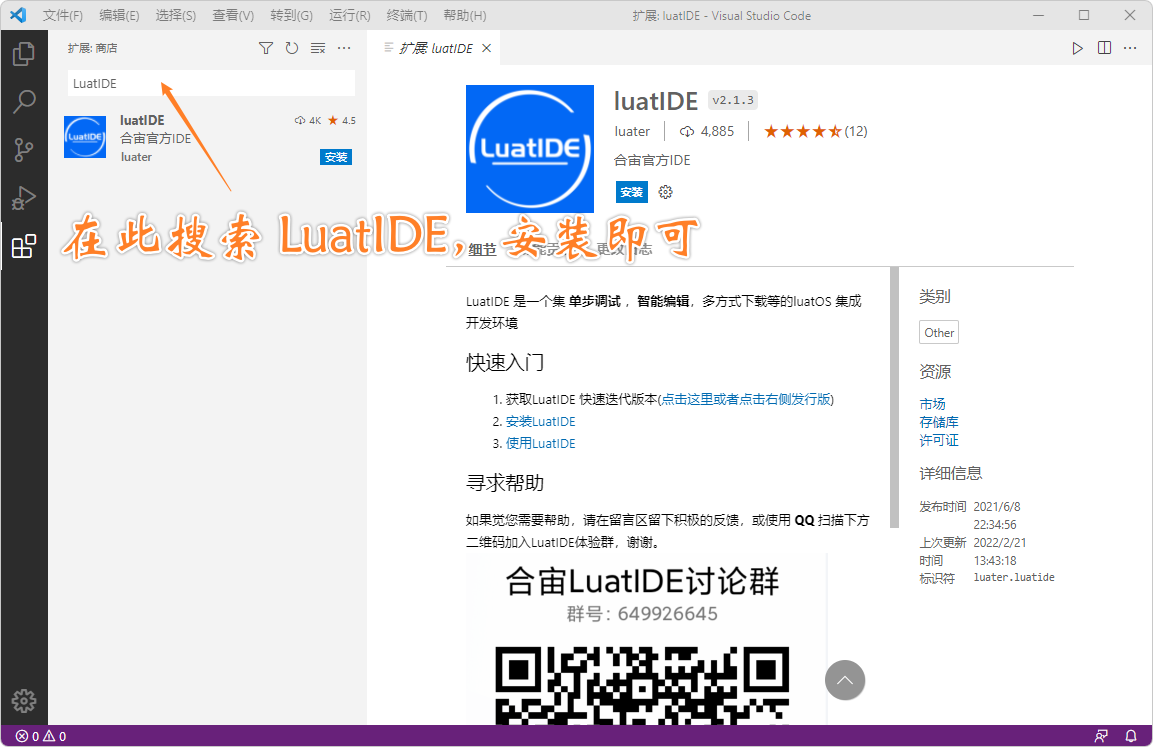The image size is (1153, 747).
Task: Click the 群号: 649926645 text
Action: 642,614
